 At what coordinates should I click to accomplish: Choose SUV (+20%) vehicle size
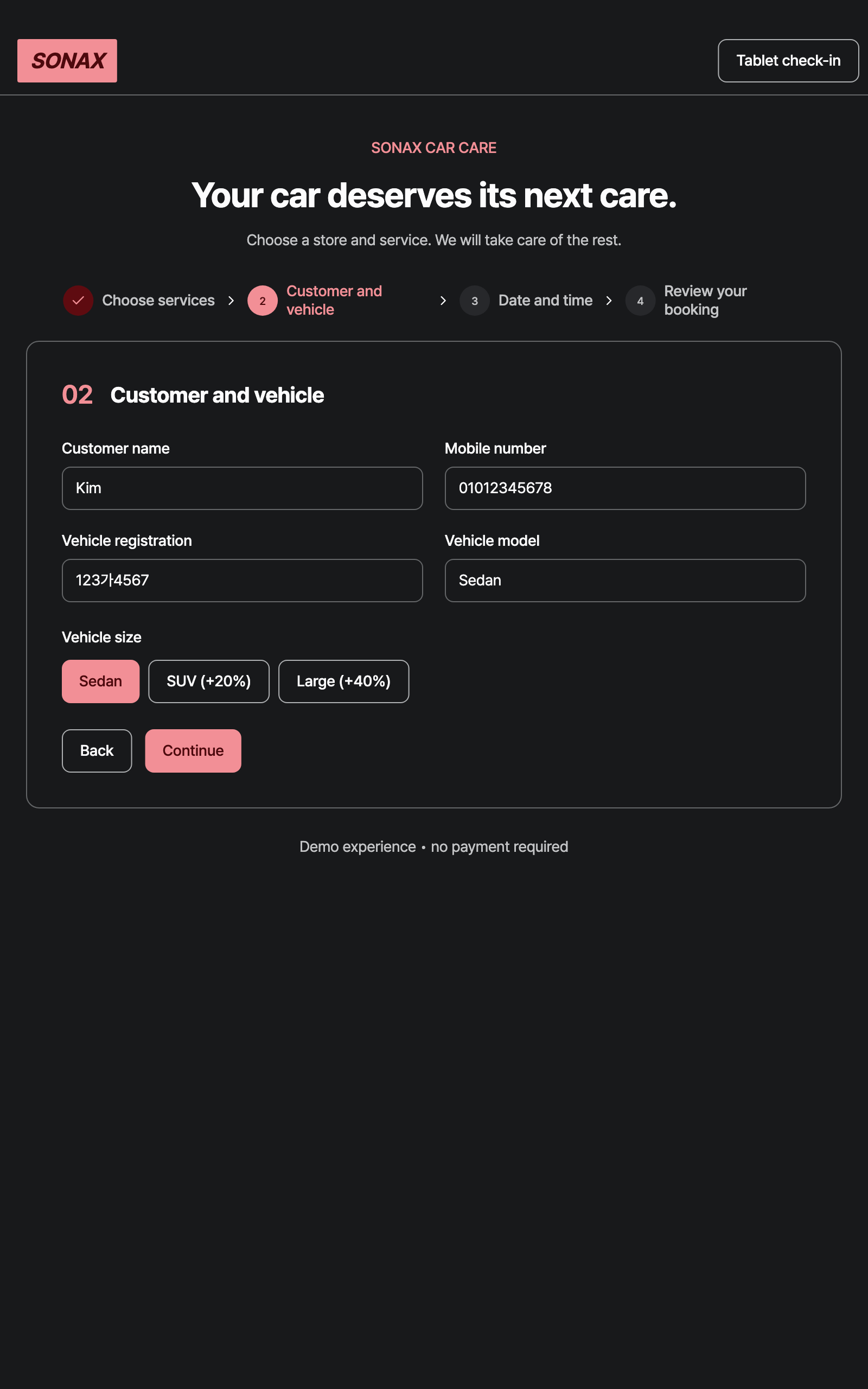coord(209,682)
